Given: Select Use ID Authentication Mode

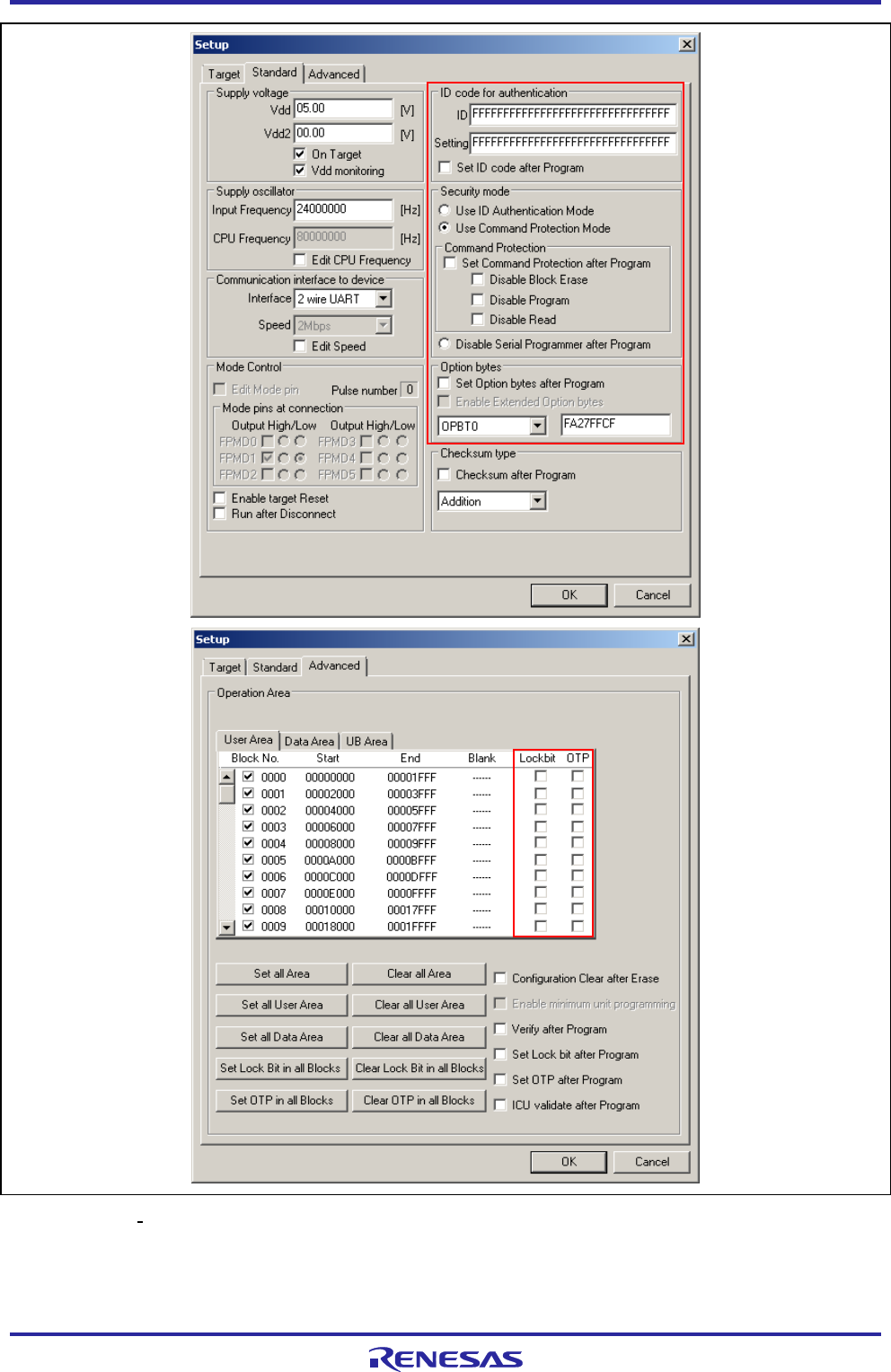Looking at the screenshot, I should (445, 210).
